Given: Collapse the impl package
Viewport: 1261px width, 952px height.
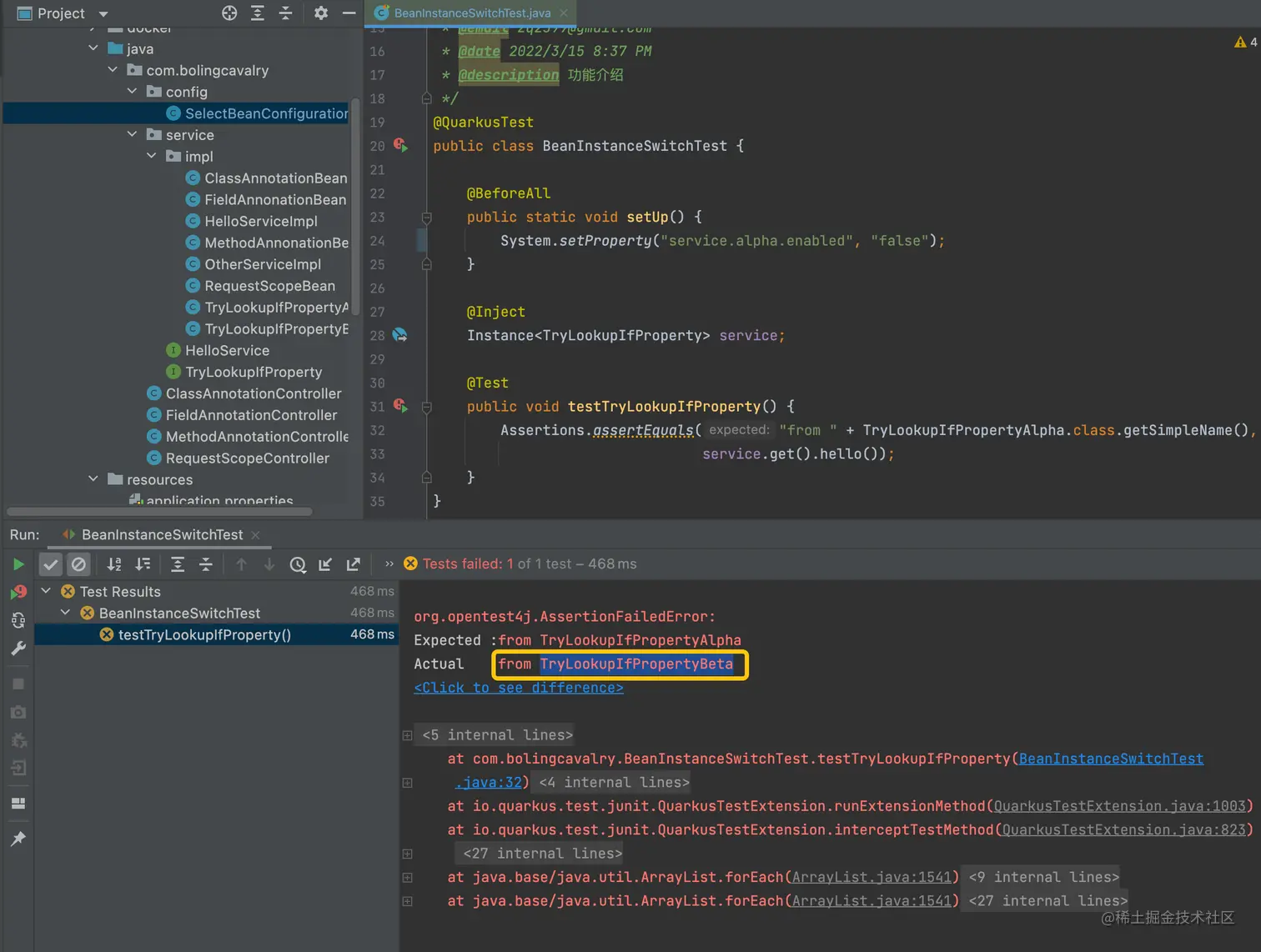Looking at the screenshot, I should [x=151, y=156].
